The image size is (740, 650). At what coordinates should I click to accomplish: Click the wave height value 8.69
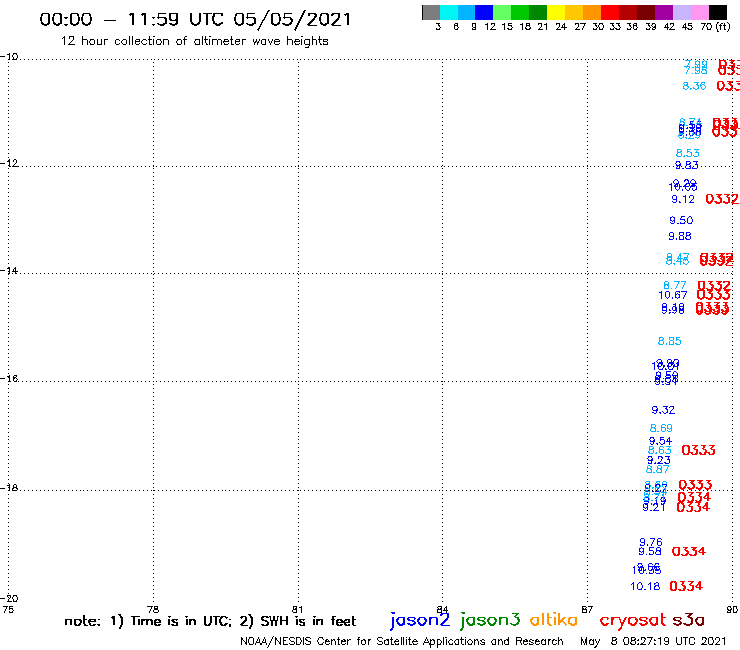point(661,428)
